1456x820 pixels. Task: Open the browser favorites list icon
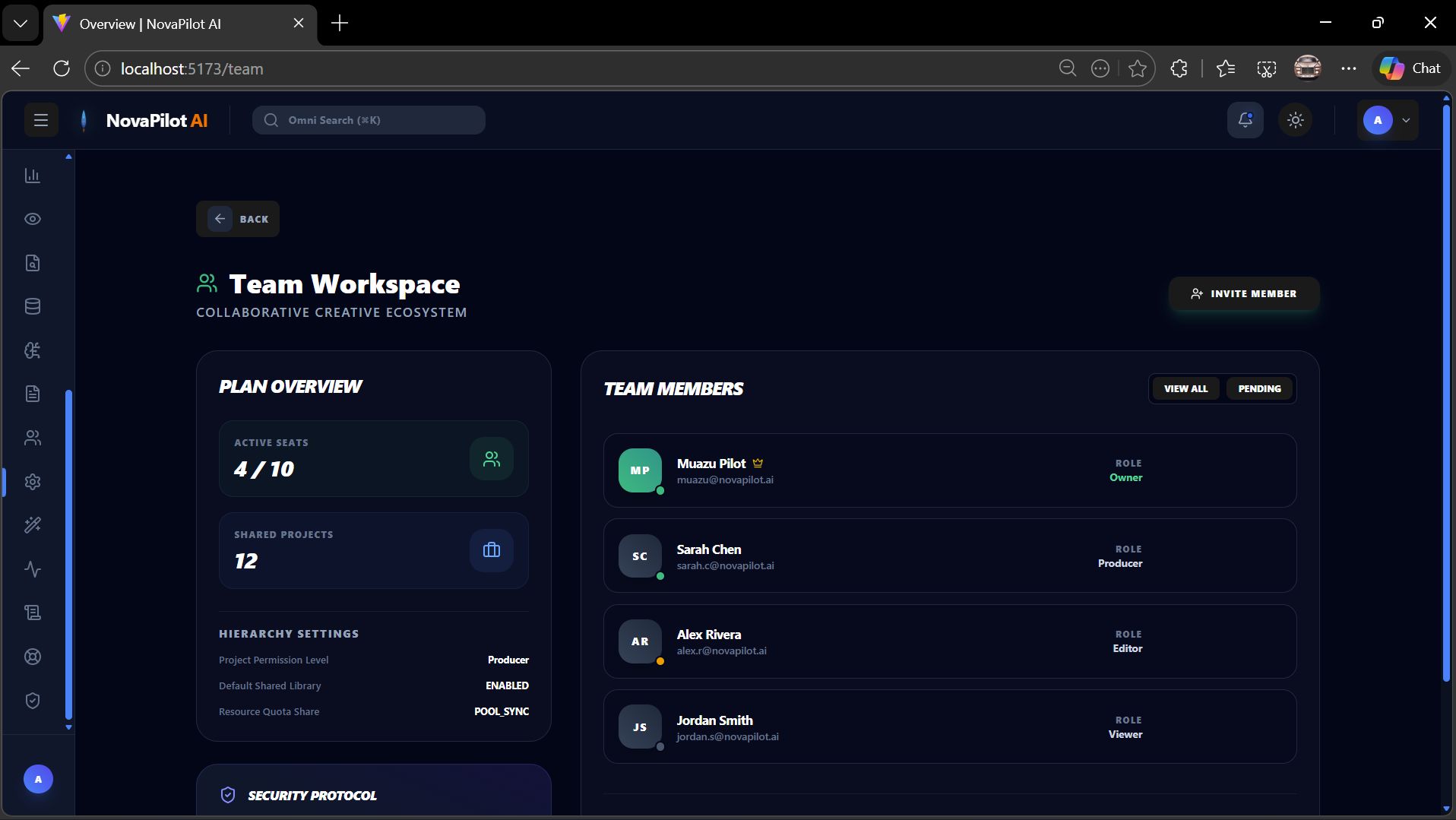coord(1226,68)
